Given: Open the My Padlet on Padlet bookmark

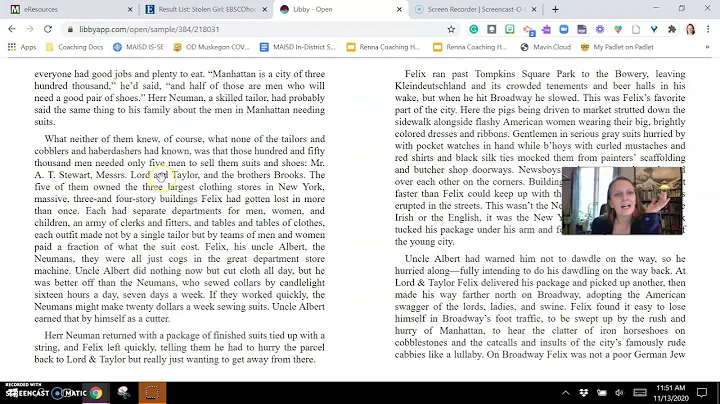Looking at the screenshot, I should coord(617,47).
